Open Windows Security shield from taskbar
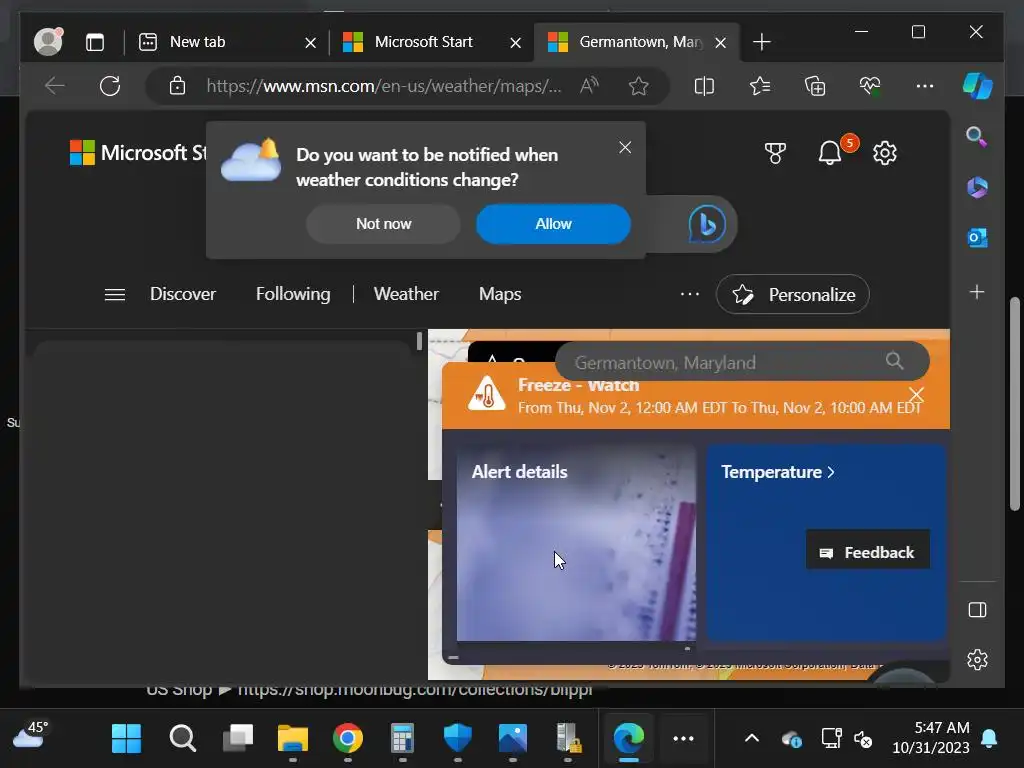Image resolution: width=1024 pixels, height=768 pixels. [x=457, y=739]
